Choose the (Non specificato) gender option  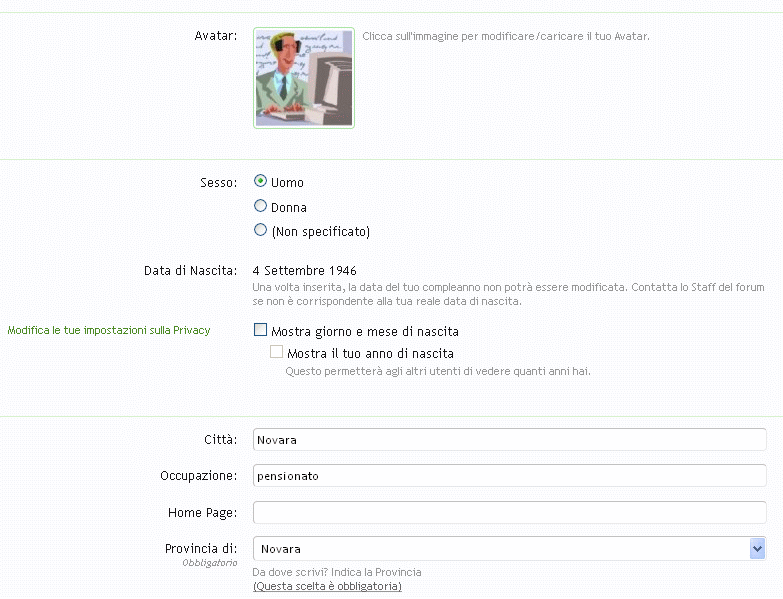coord(260,230)
